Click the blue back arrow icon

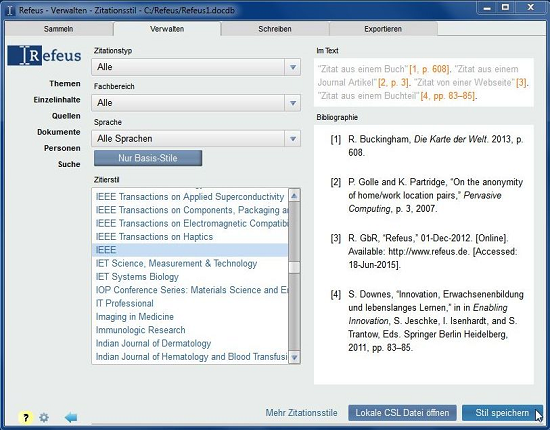click(71, 417)
